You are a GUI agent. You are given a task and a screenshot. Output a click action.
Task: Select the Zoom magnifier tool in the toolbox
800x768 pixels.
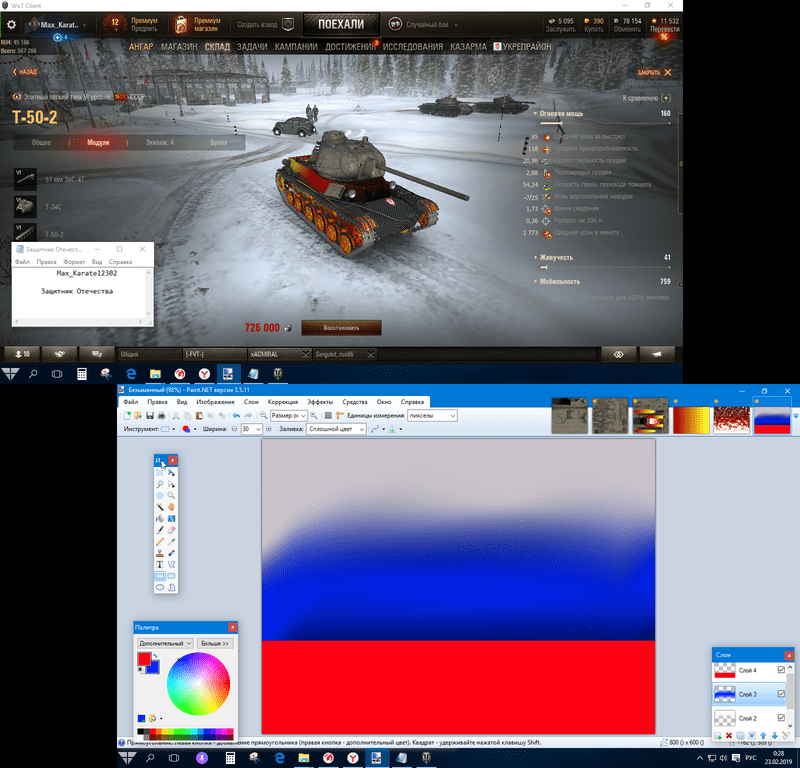point(171,496)
